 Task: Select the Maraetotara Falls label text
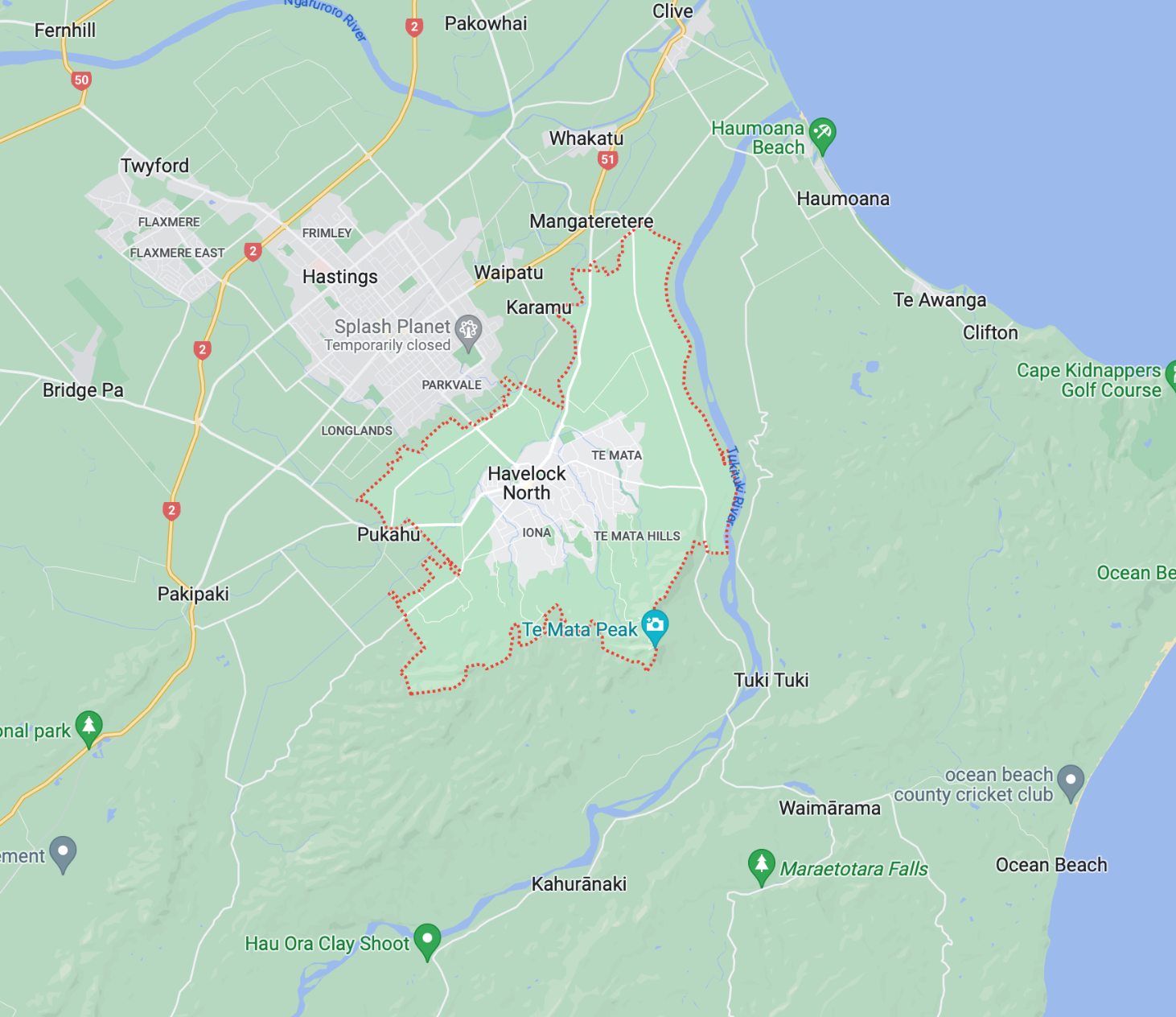point(853,869)
